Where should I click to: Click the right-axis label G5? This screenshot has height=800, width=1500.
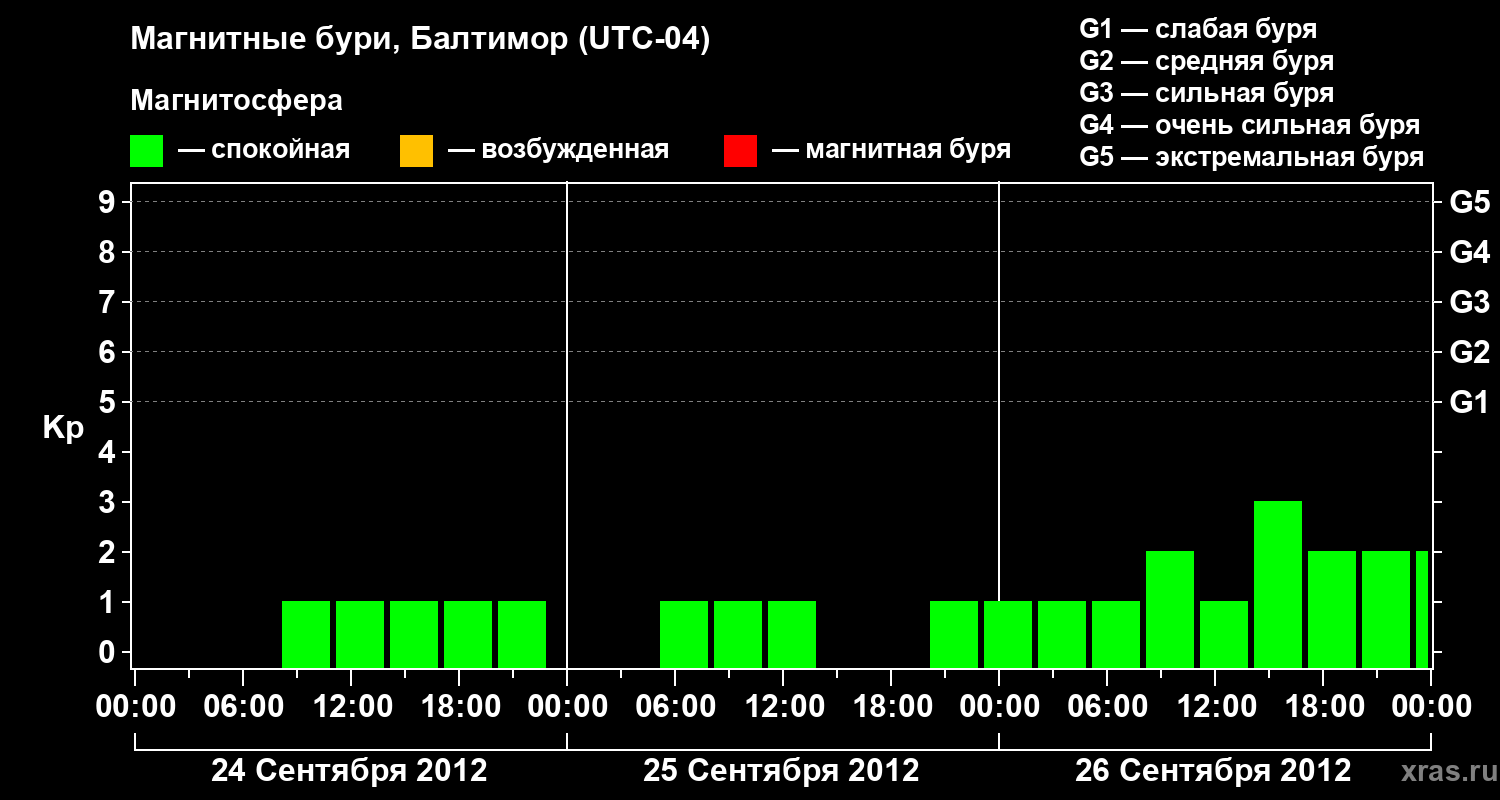click(x=1469, y=202)
